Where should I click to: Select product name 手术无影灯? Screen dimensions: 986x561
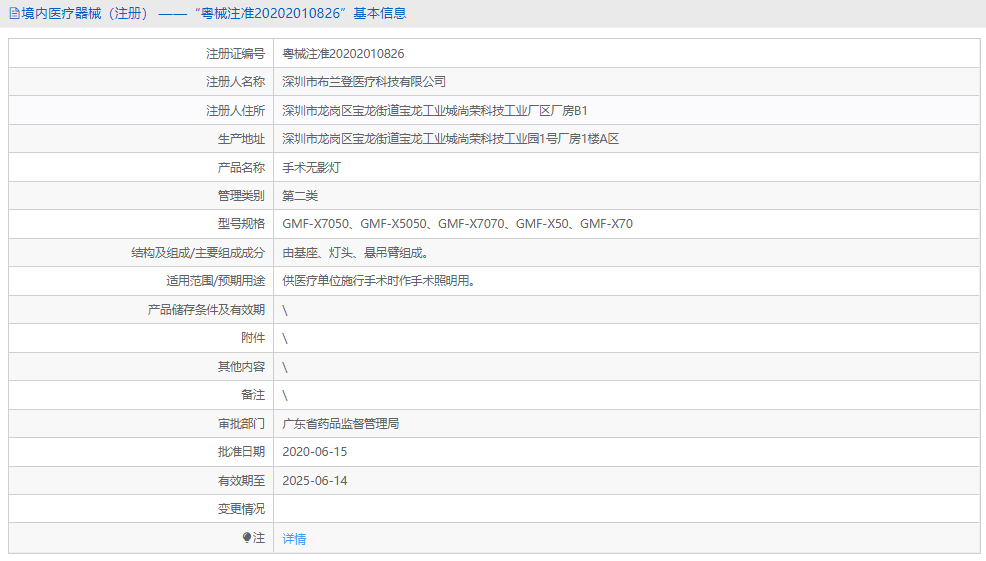[311, 168]
